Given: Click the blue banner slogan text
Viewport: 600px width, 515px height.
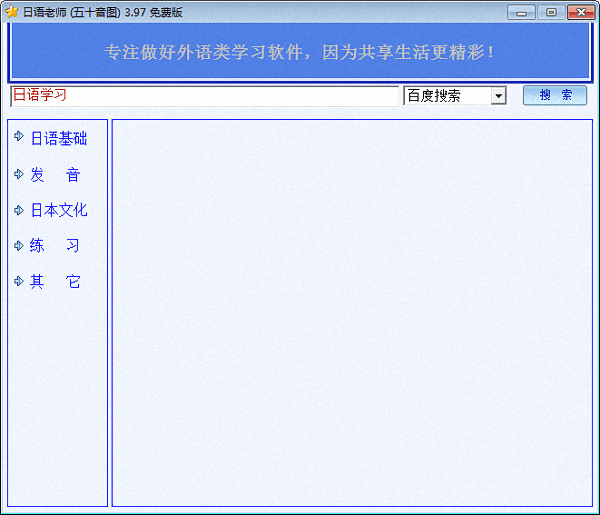Looking at the screenshot, I should (300, 51).
